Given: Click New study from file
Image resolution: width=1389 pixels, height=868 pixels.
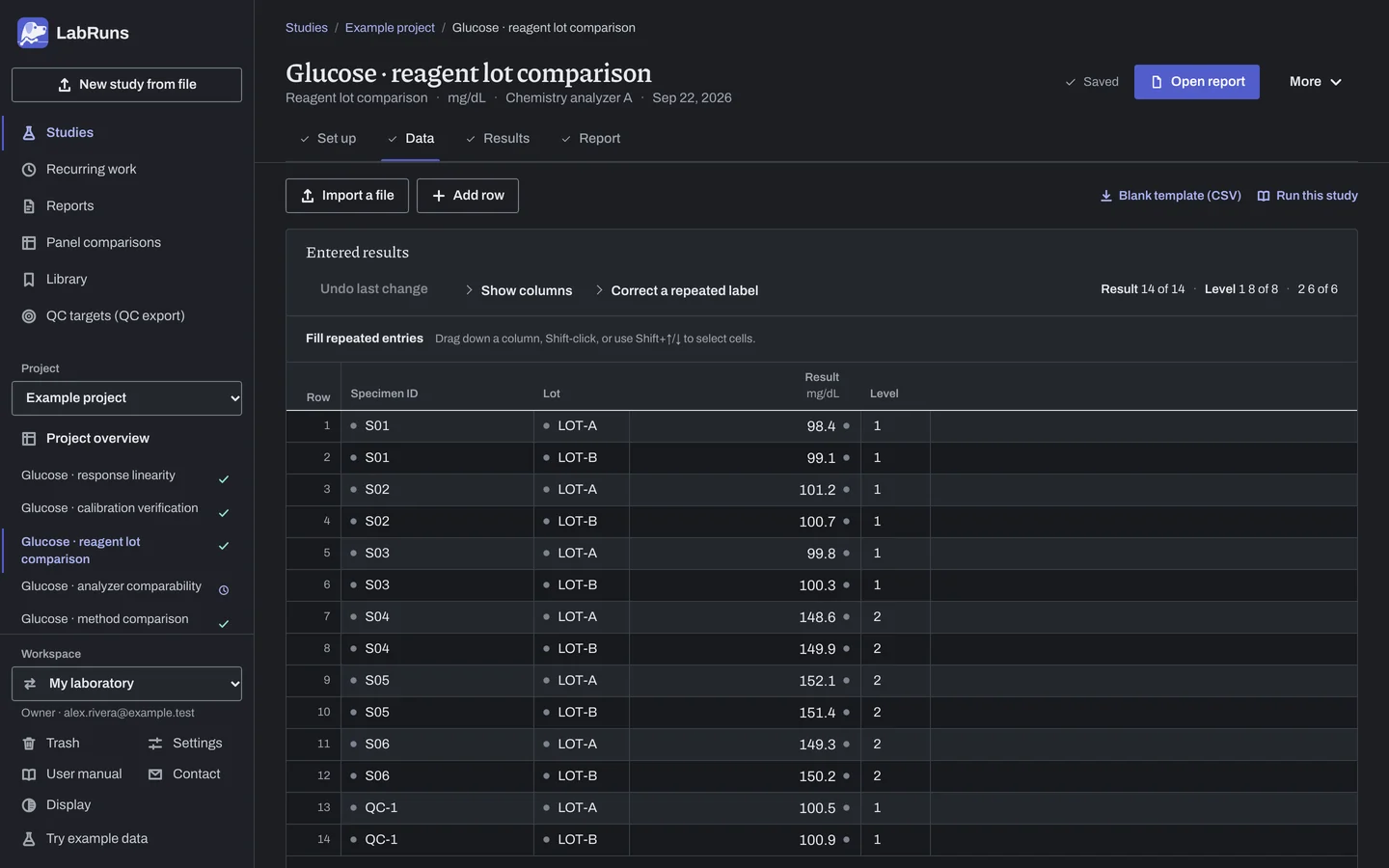Looking at the screenshot, I should [x=126, y=85].
